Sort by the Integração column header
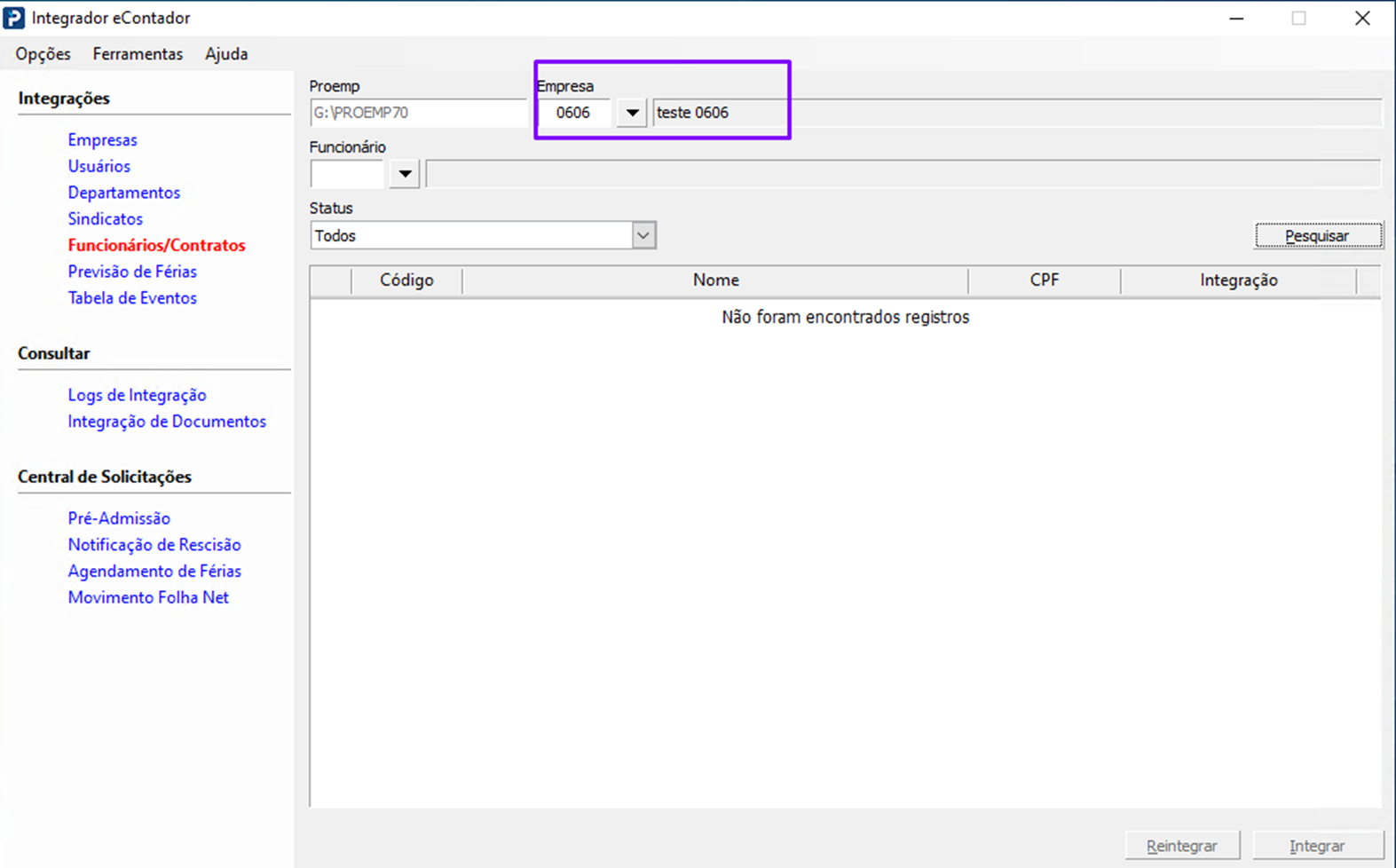The height and width of the screenshot is (868, 1396). coord(1239,280)
